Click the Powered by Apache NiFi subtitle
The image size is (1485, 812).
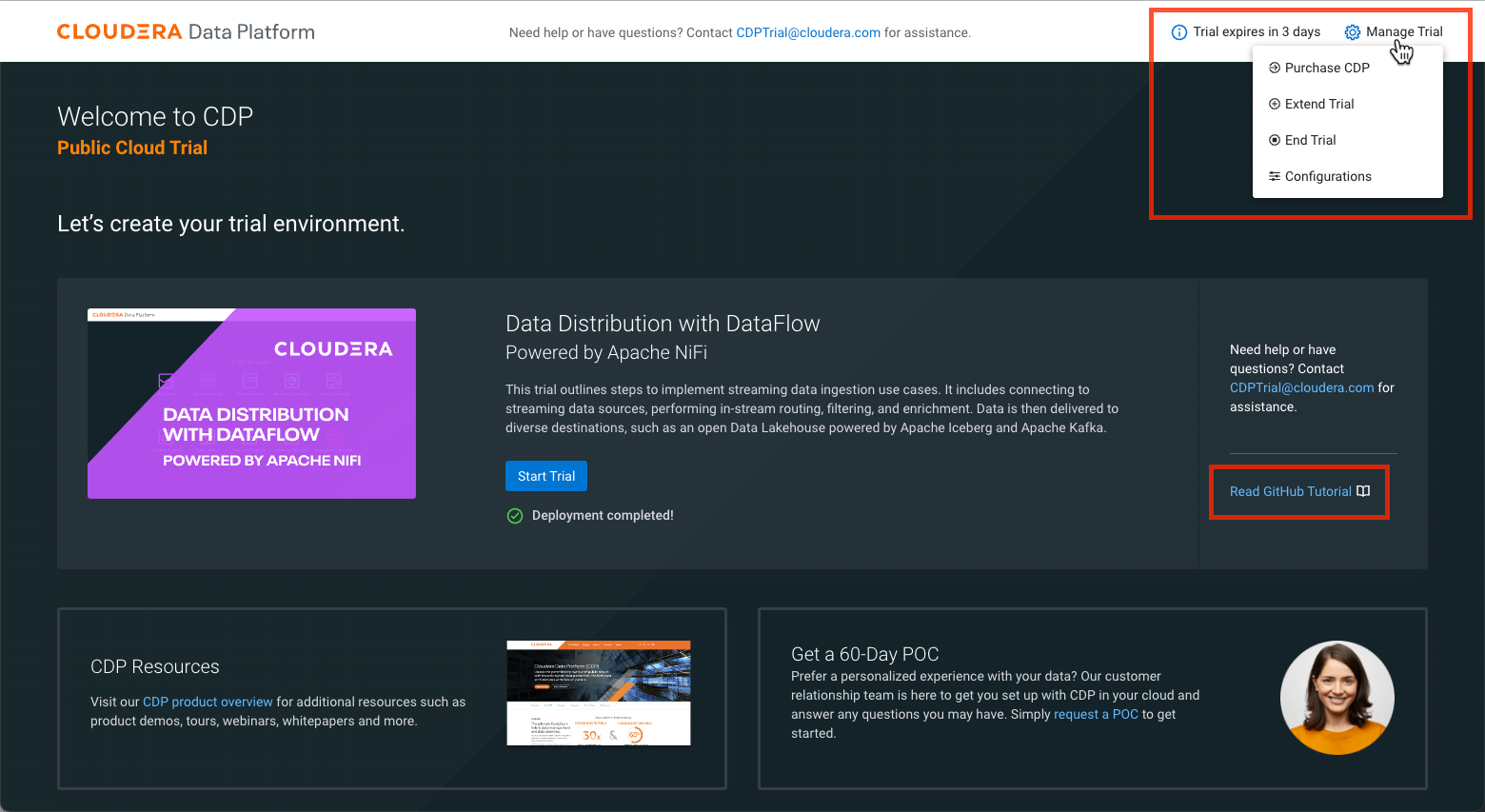coord(606,352)
